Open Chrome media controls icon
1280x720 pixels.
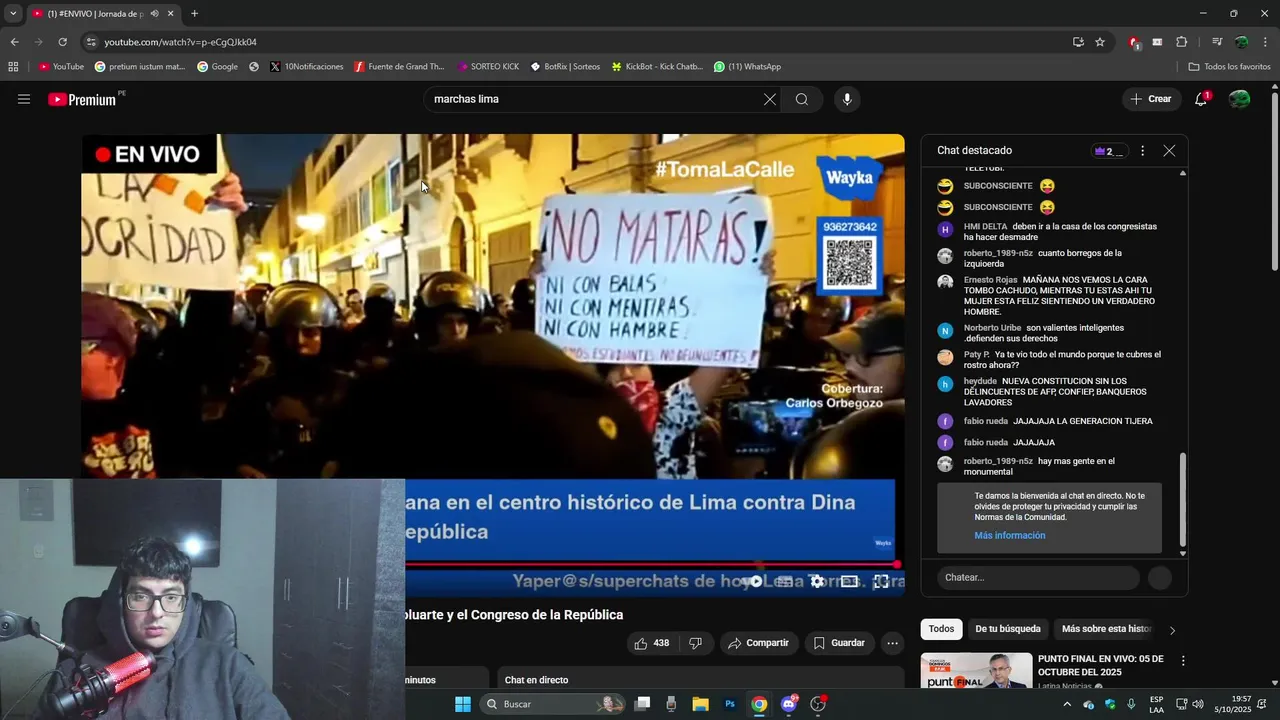pyautogui.click(x=1217, y=42)
